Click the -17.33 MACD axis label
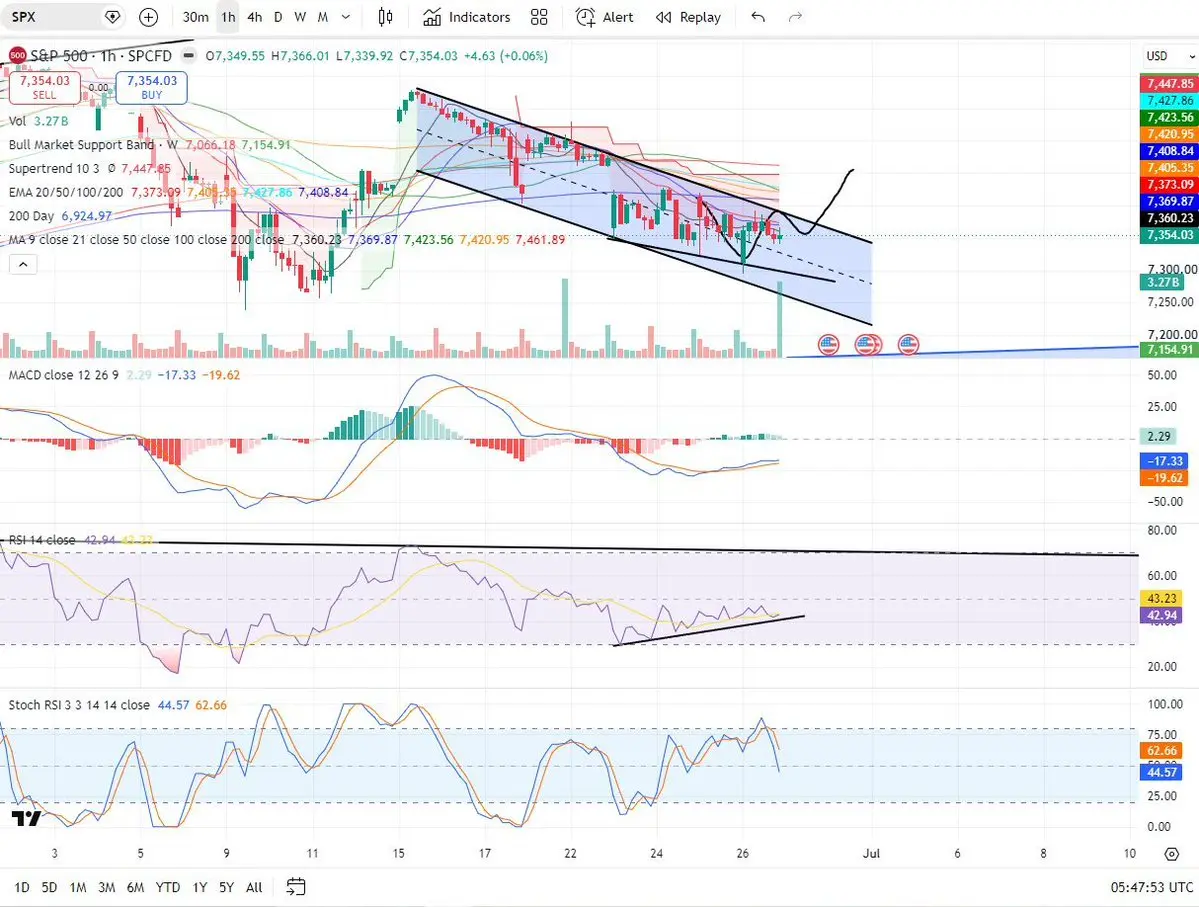 tap(1164, 461)
